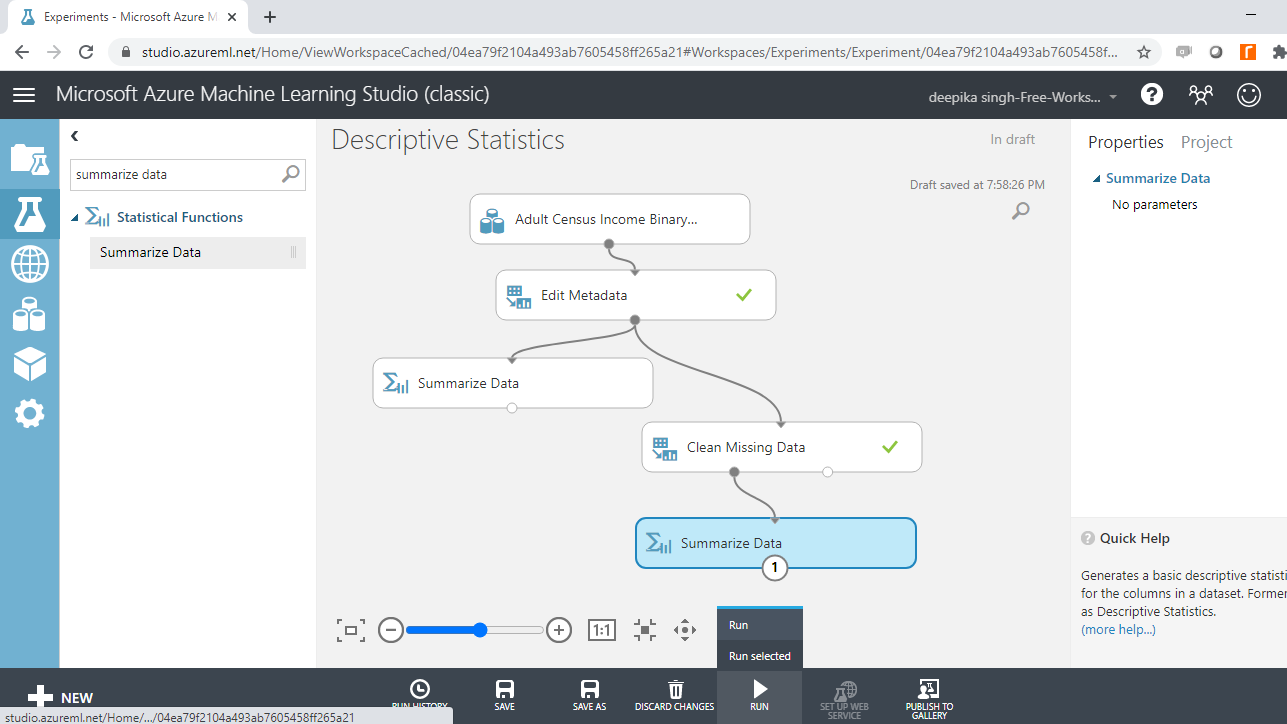Switch to the Project tab
The width and height of the screenshot is (1287, 724).
click(1206, 142)
